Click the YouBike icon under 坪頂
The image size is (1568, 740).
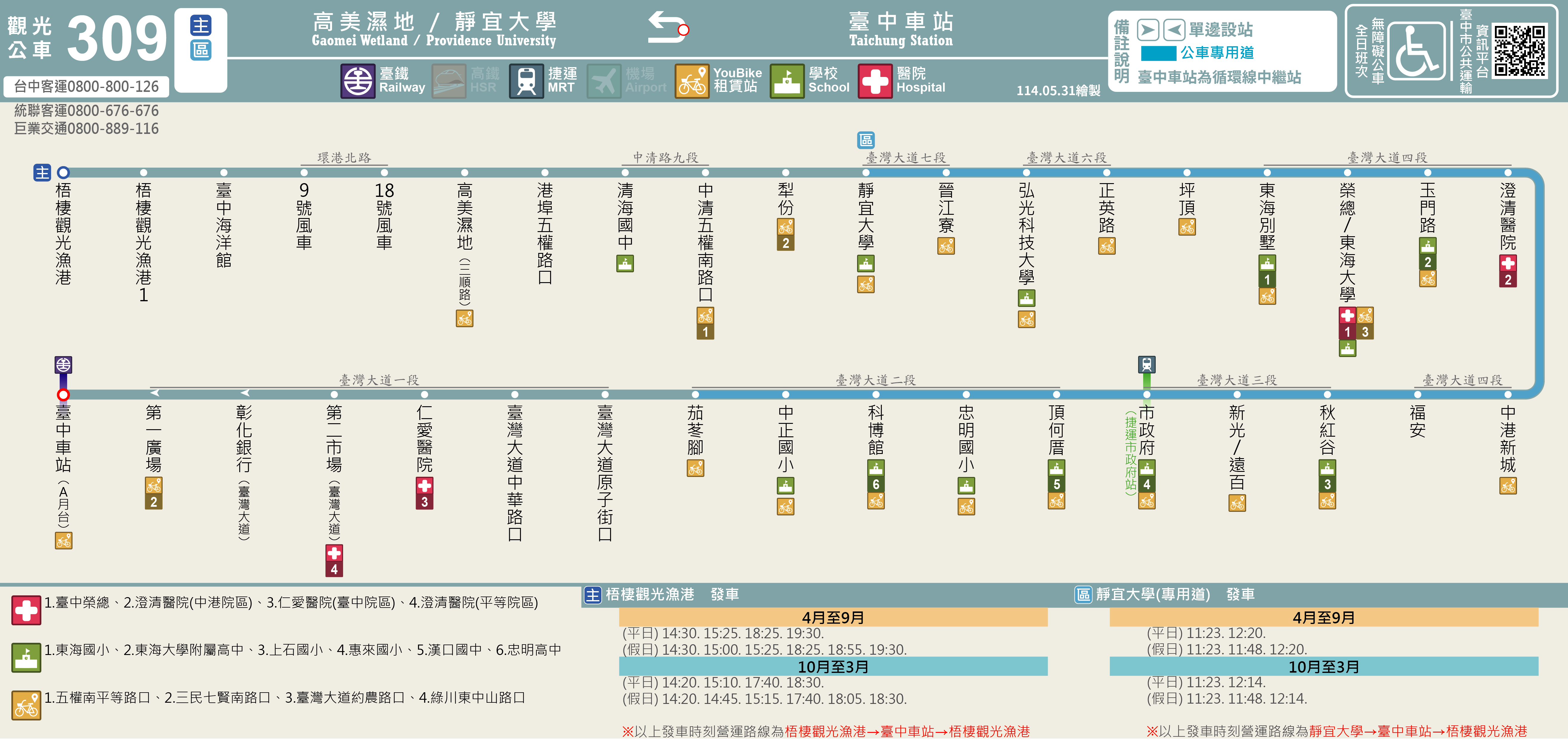point(1187,227)
